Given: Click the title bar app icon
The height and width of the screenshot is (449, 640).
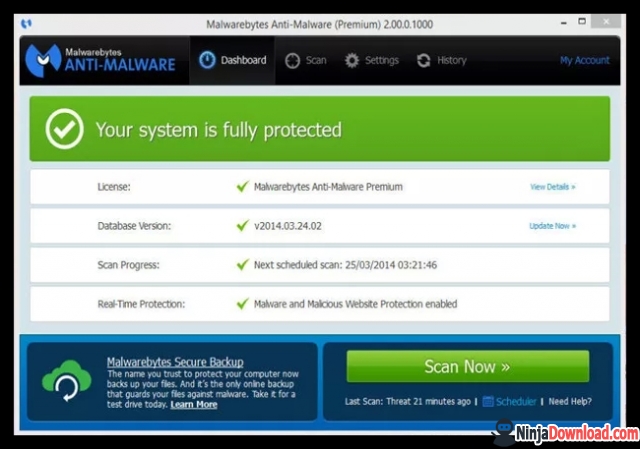Looking at the screenshot, I should 26,24.
